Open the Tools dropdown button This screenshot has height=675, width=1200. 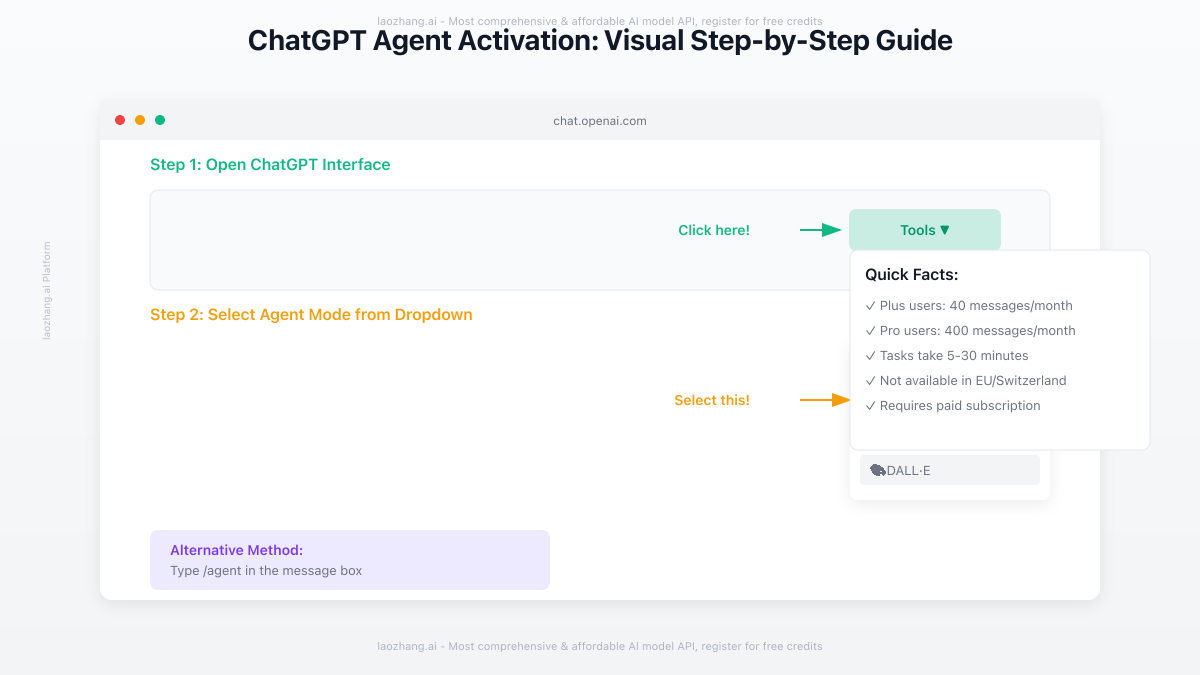925,230
